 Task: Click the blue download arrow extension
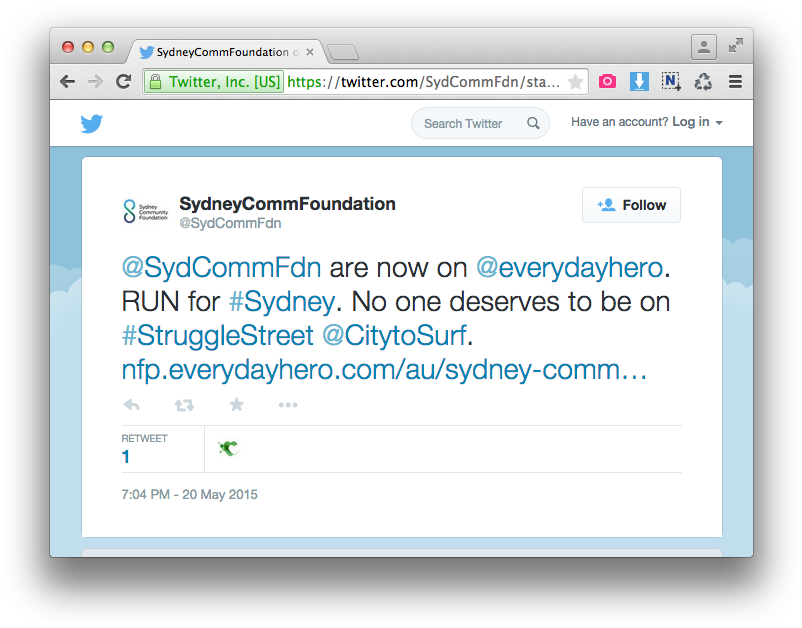click(x=639, y=81)
